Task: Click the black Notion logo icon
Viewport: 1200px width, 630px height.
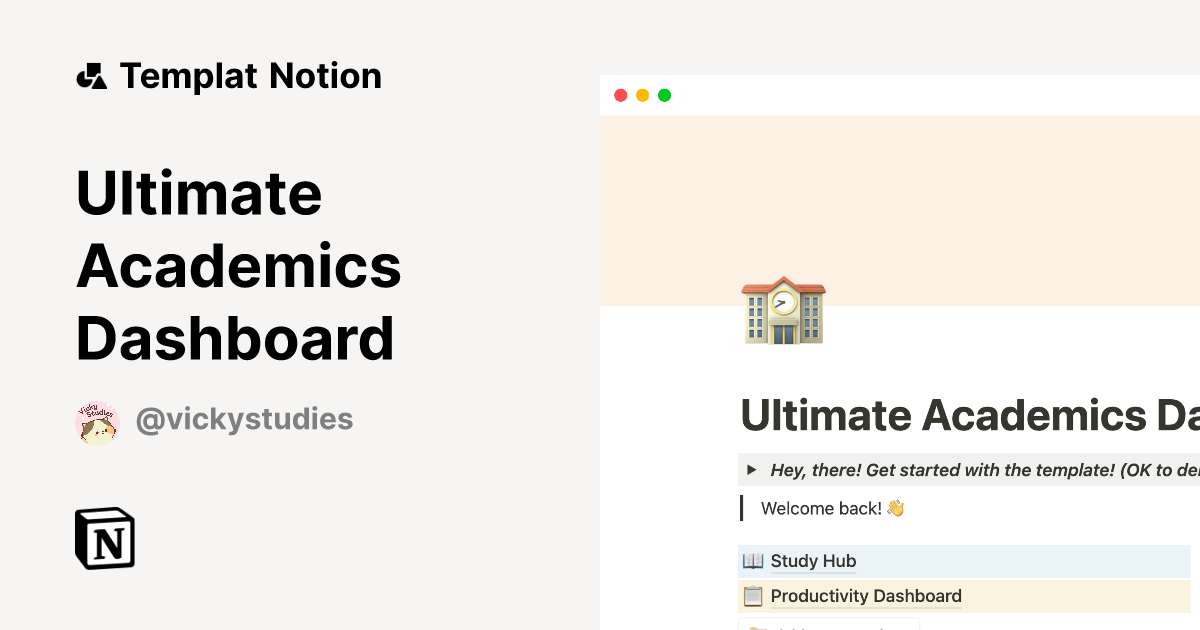Action: coord(104,538)
